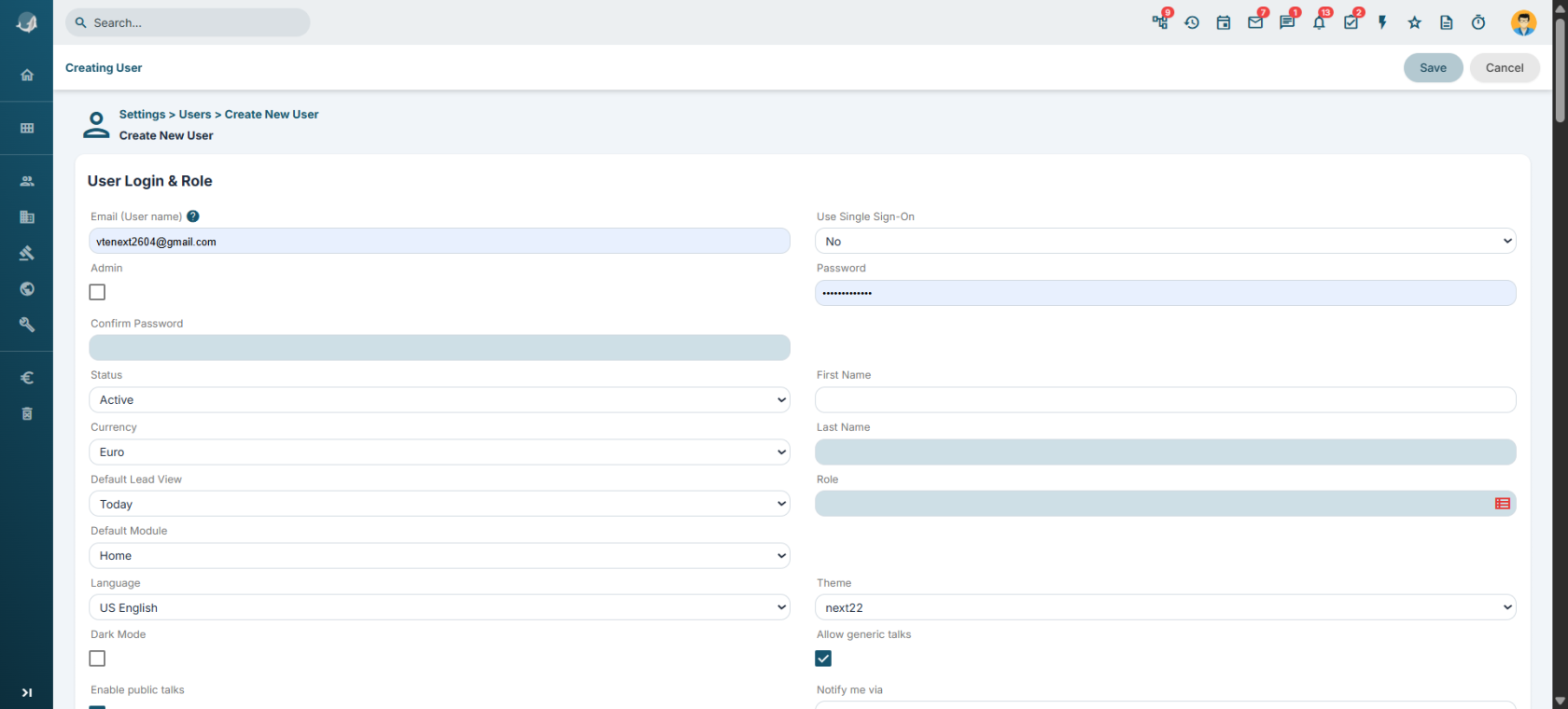Open the Default Module dropdown showing Home
1568x709 pixels.
(x=440, y=555)
